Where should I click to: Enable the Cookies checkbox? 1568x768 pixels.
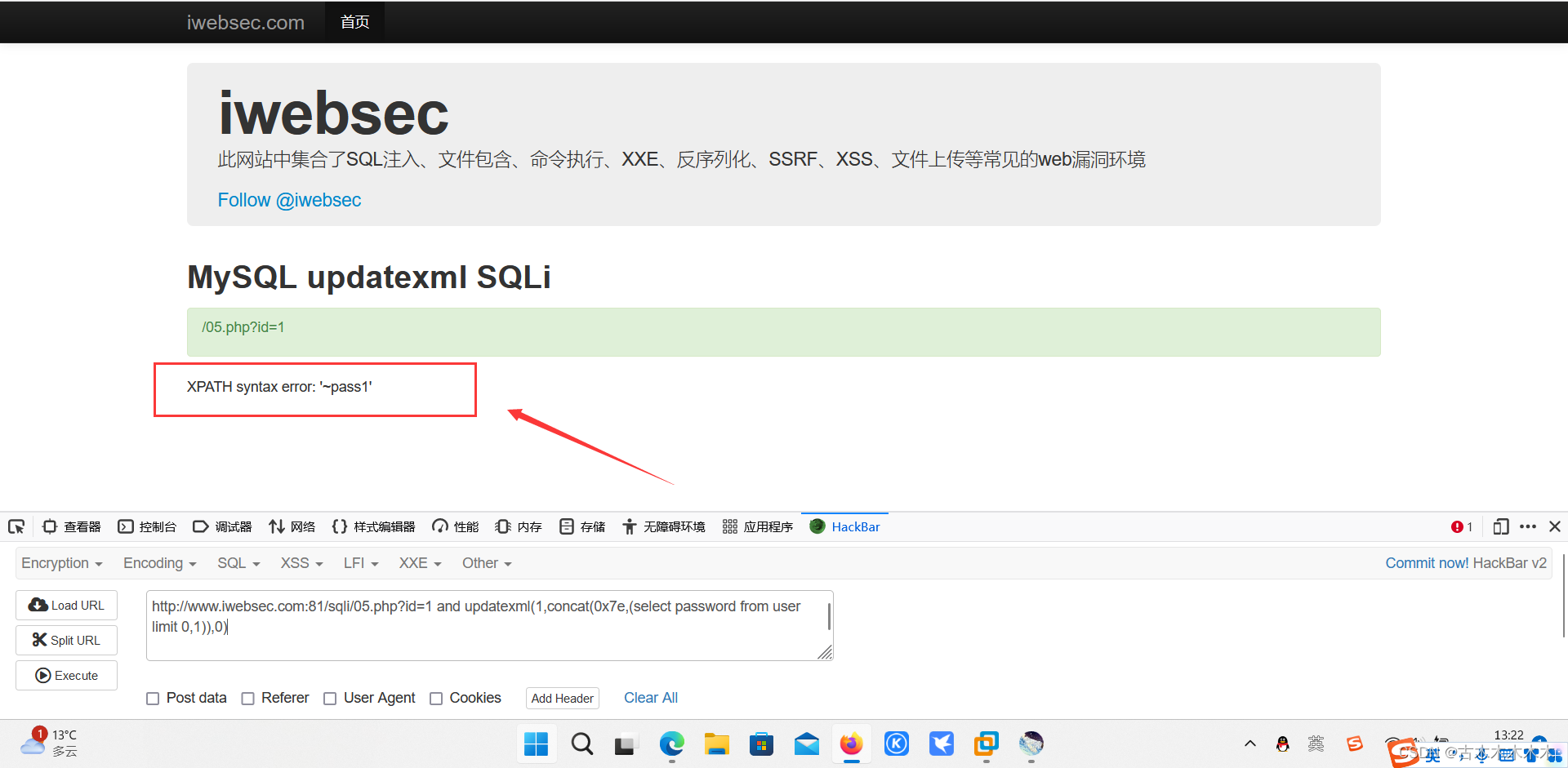(x=436, y=699)
